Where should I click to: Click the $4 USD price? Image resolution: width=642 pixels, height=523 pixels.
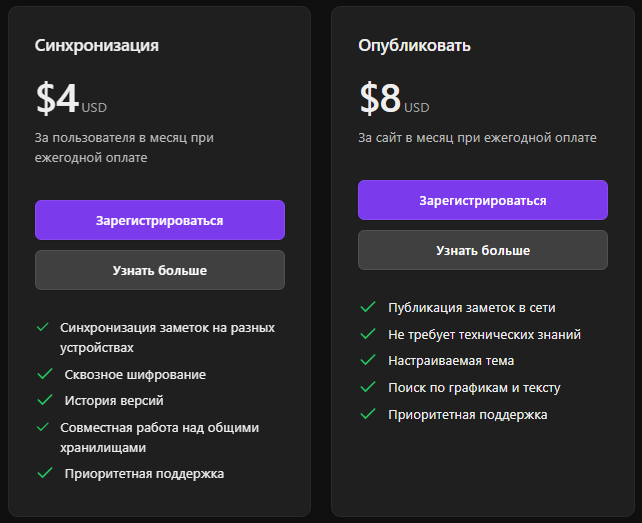click(x=70, y=98)
